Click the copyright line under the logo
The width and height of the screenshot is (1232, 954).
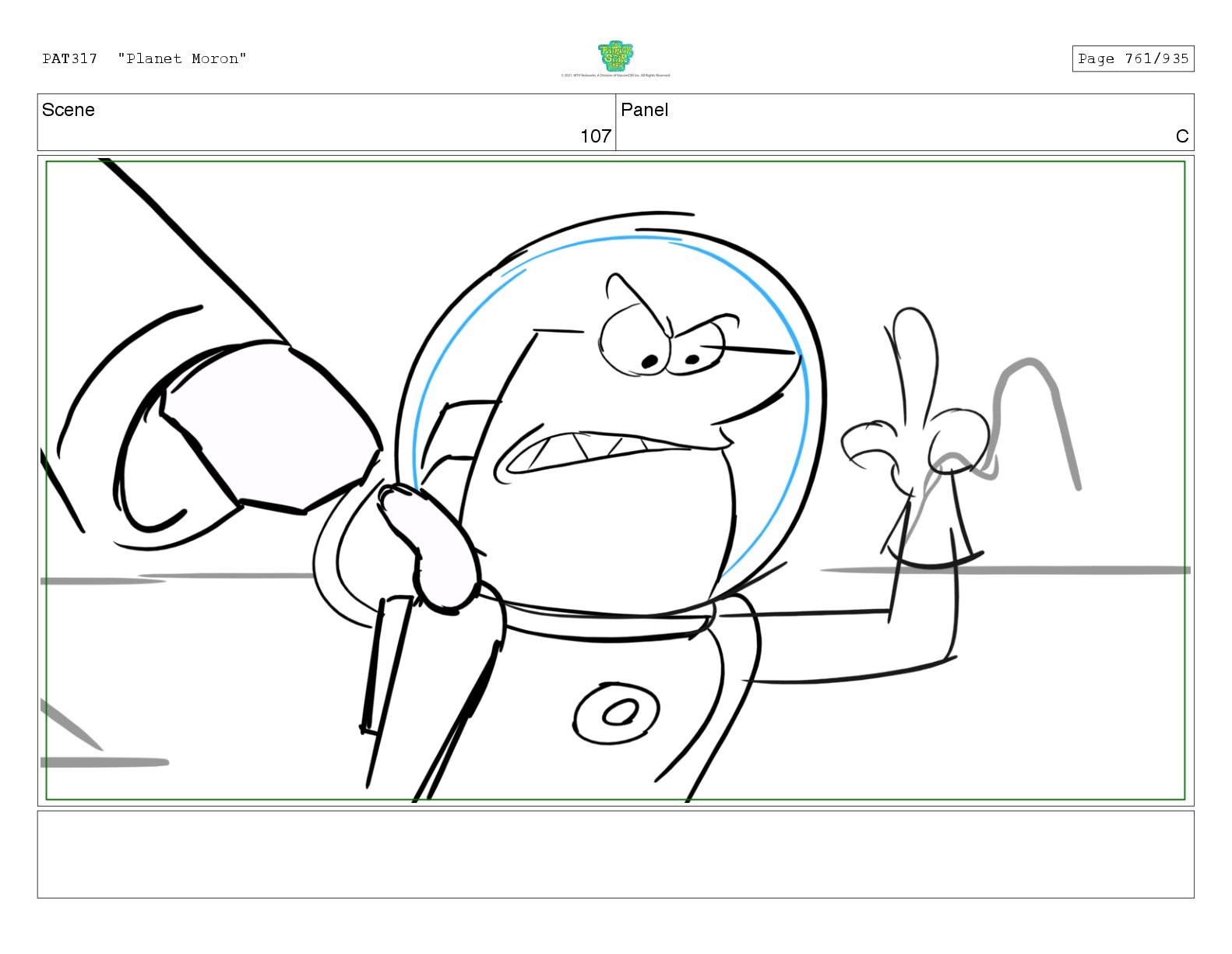[x=615, y=76]
